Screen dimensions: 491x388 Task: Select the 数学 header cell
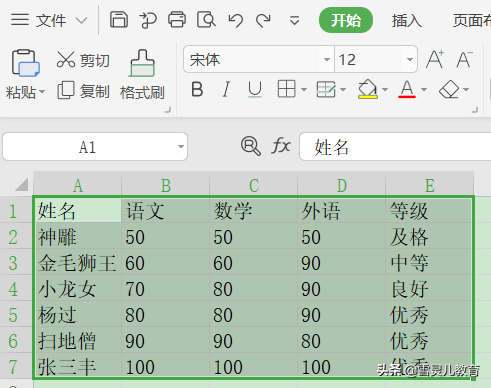254,210
